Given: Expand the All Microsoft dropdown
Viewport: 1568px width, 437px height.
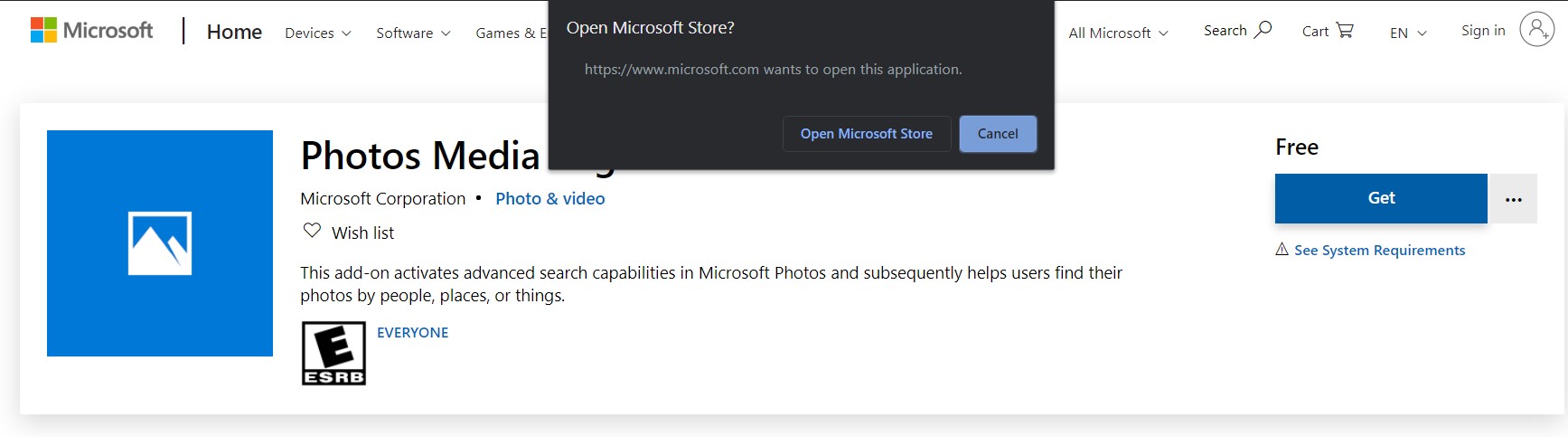Looking at the screenshot, I should pos(1118,33).
